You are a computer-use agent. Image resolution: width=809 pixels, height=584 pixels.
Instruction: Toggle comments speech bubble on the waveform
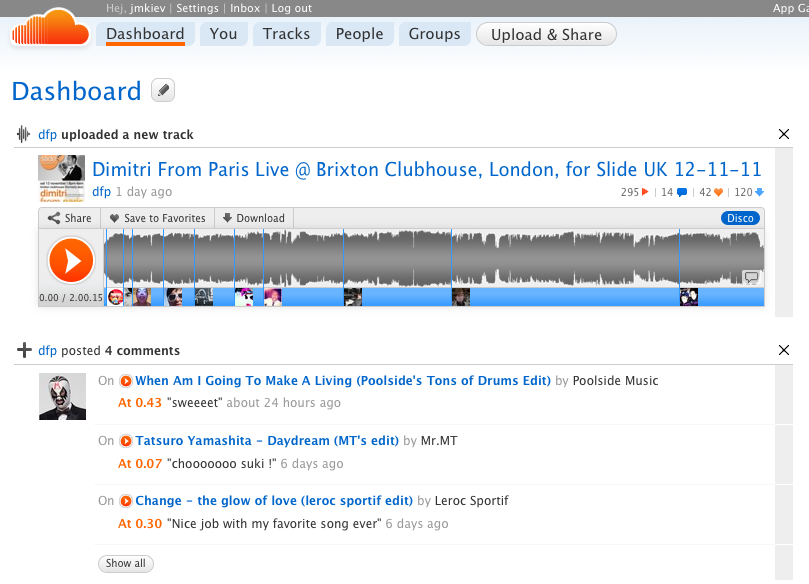pos(751,277)
